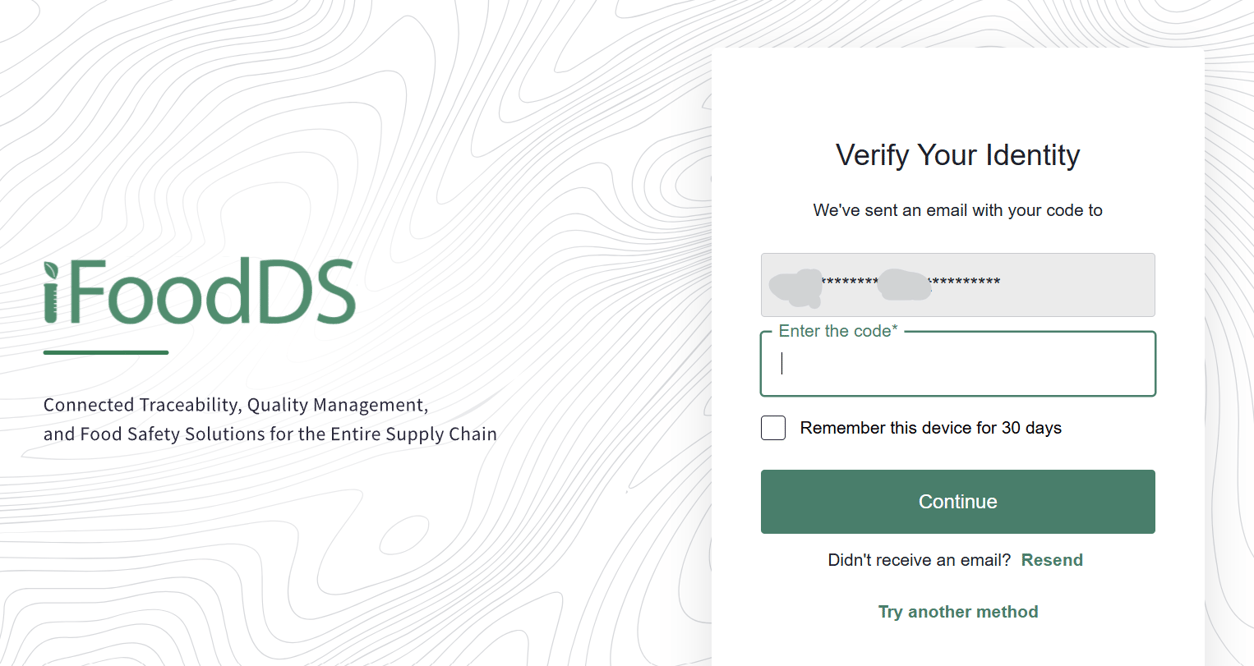Click the iFoodDS logo
This screenshot has height=666, width=1254.
pyautogui.click(x=200, y=290)
